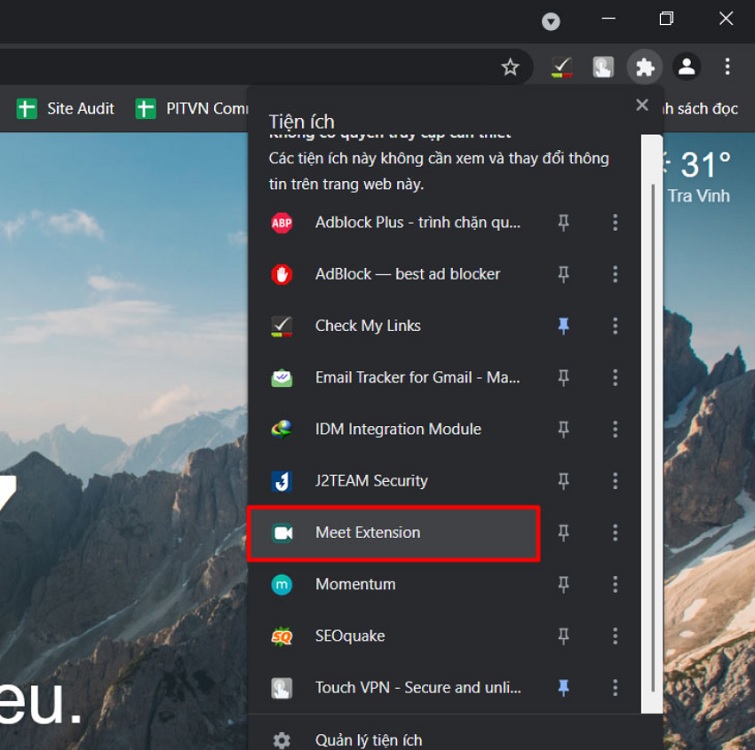Screen dimensions: 755x750
Task: Open the reading list 'sách đọc' button
Action: [701, 109]
